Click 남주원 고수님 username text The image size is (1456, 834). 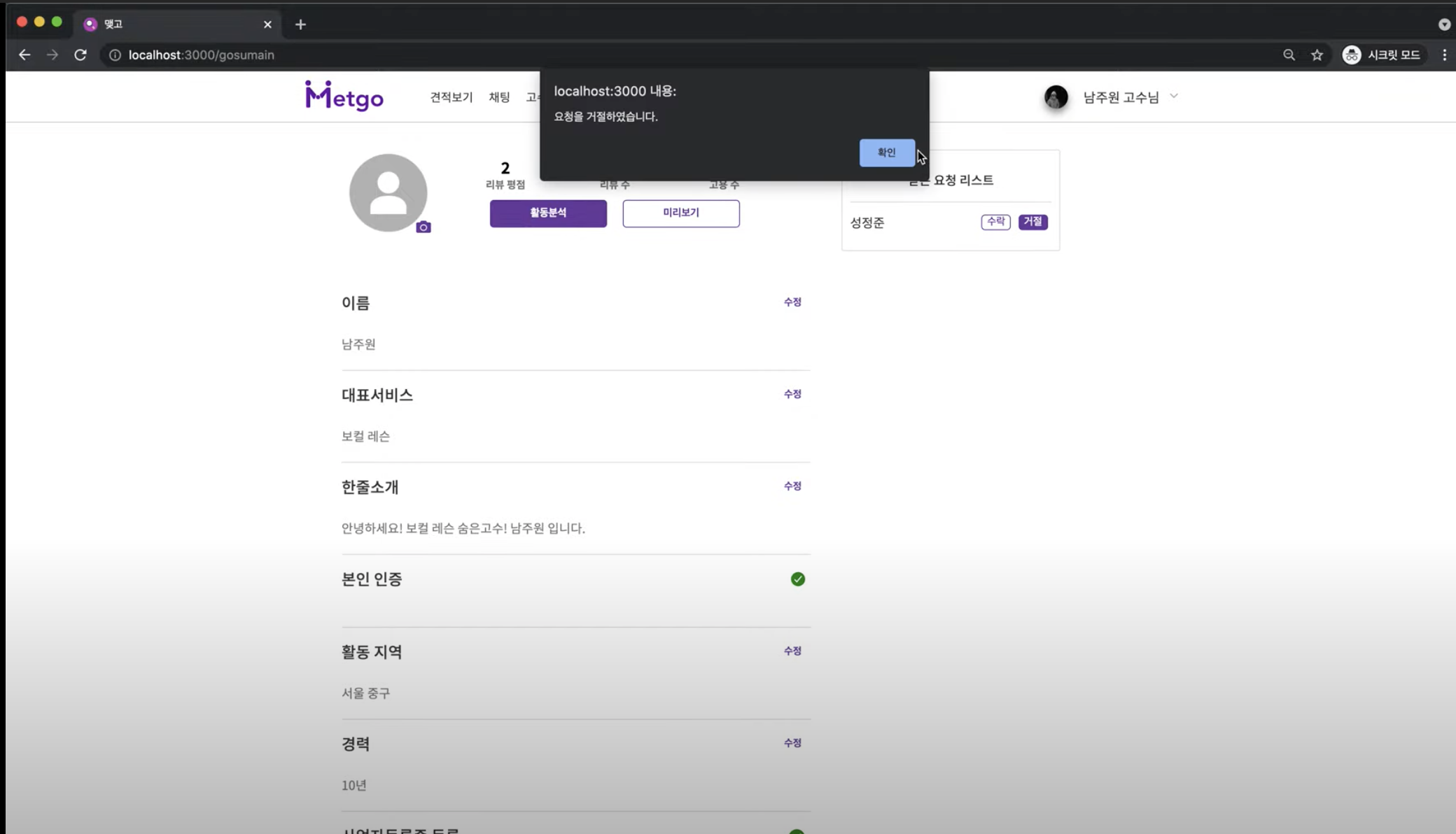tap(1121, 97)
